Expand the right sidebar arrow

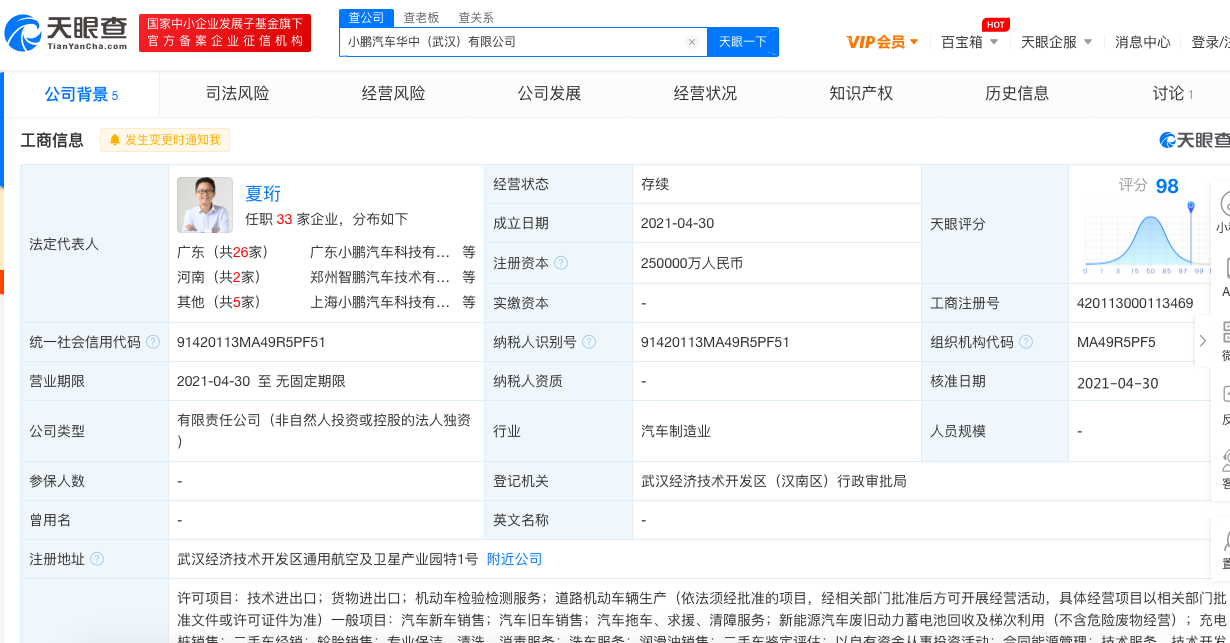click(1203, 341)
